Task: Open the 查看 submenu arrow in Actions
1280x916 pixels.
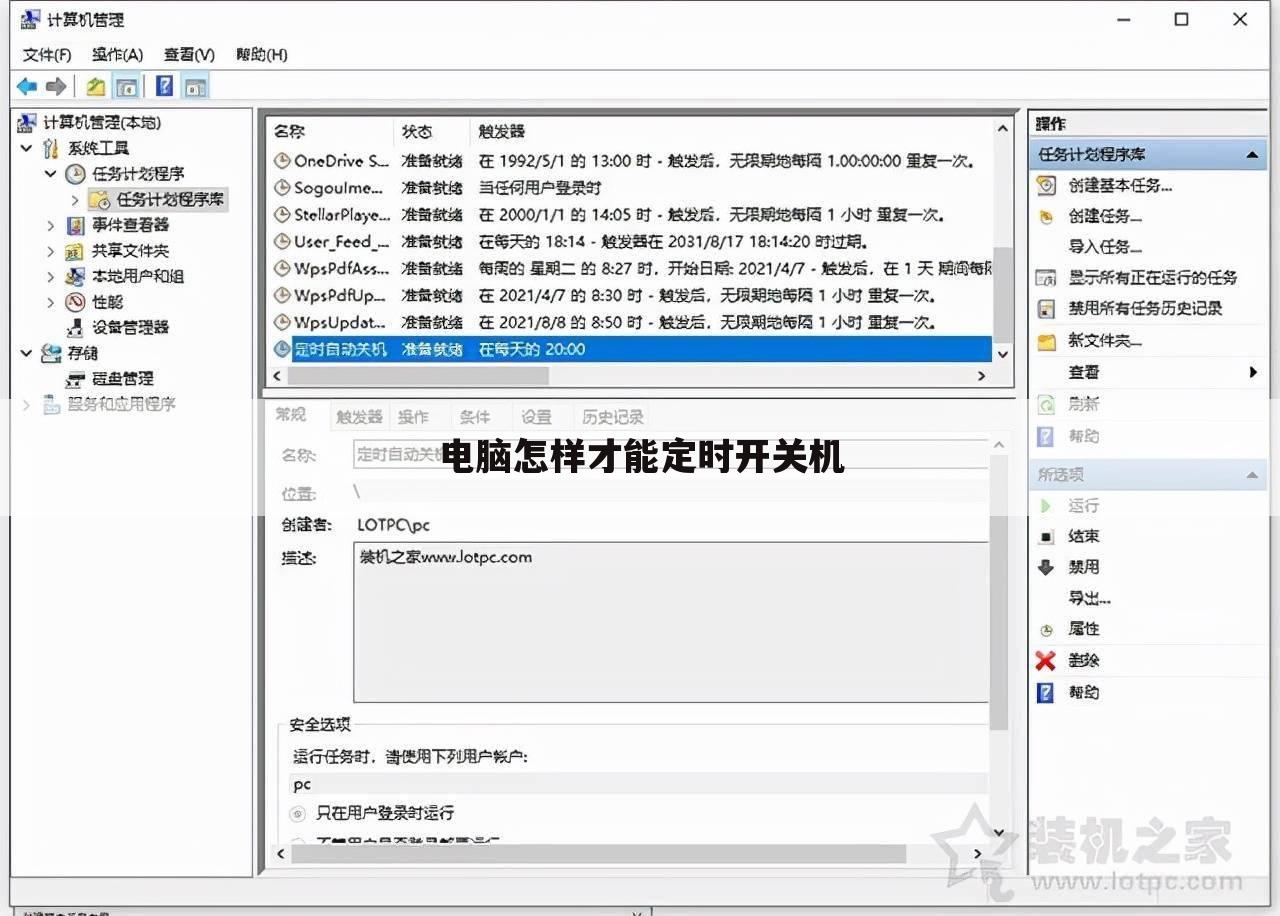Action: point(1255,371)
